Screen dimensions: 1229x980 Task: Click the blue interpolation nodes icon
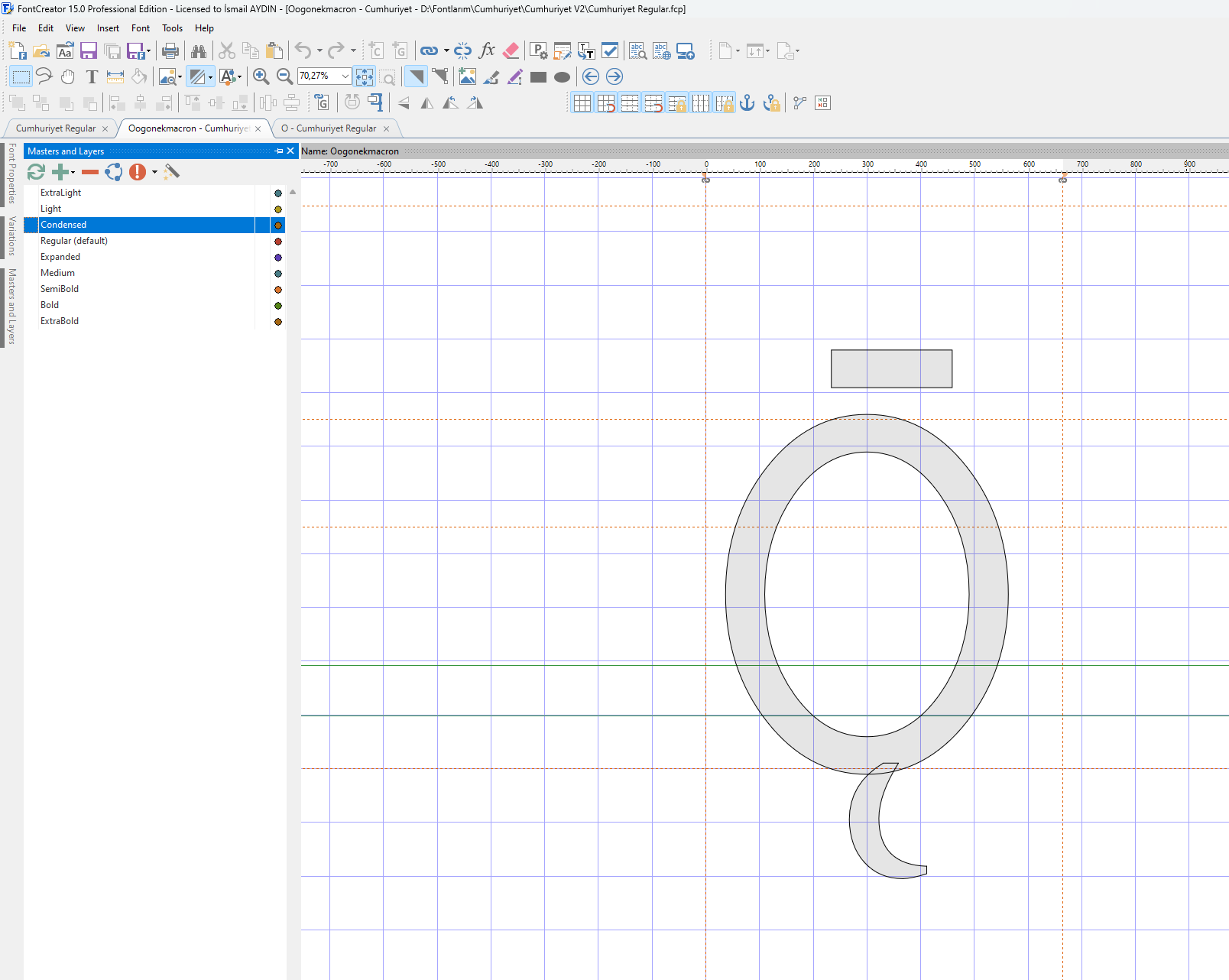(114, 172)
